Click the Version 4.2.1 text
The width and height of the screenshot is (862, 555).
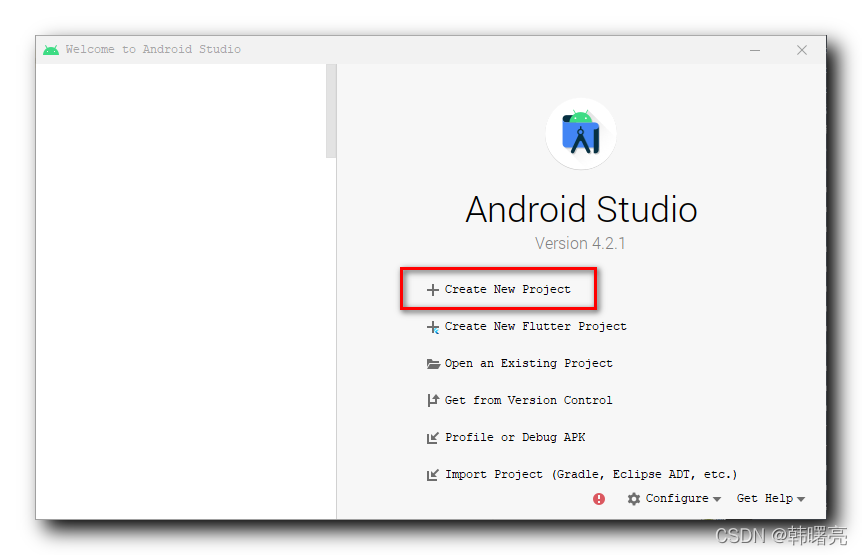point(580,243)
